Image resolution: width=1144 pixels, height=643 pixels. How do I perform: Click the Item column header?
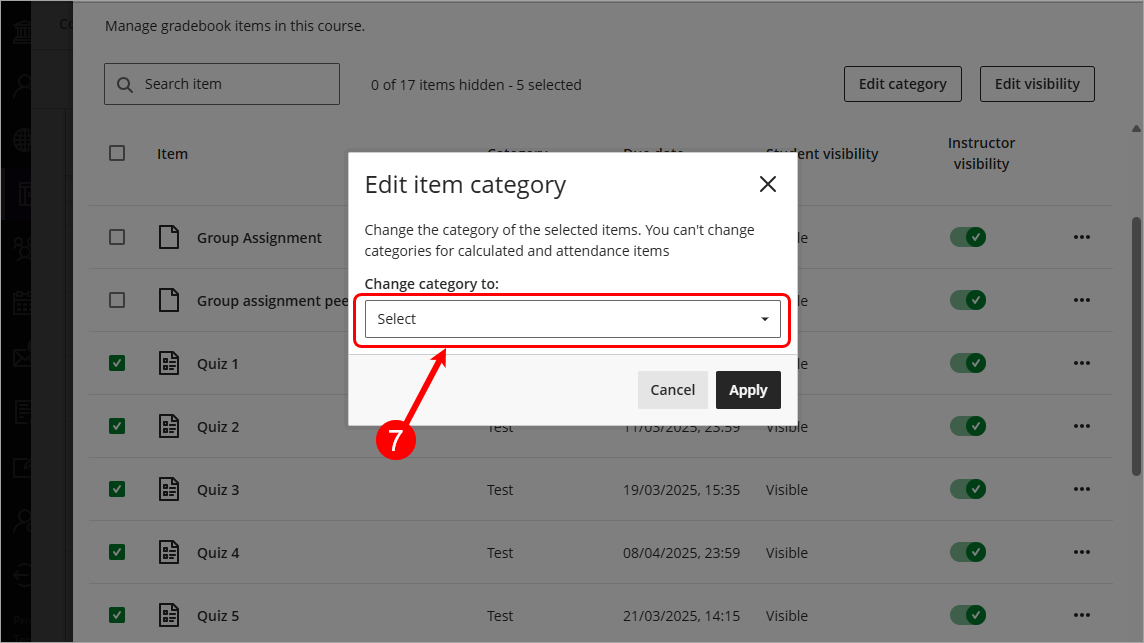click(172, 154)
